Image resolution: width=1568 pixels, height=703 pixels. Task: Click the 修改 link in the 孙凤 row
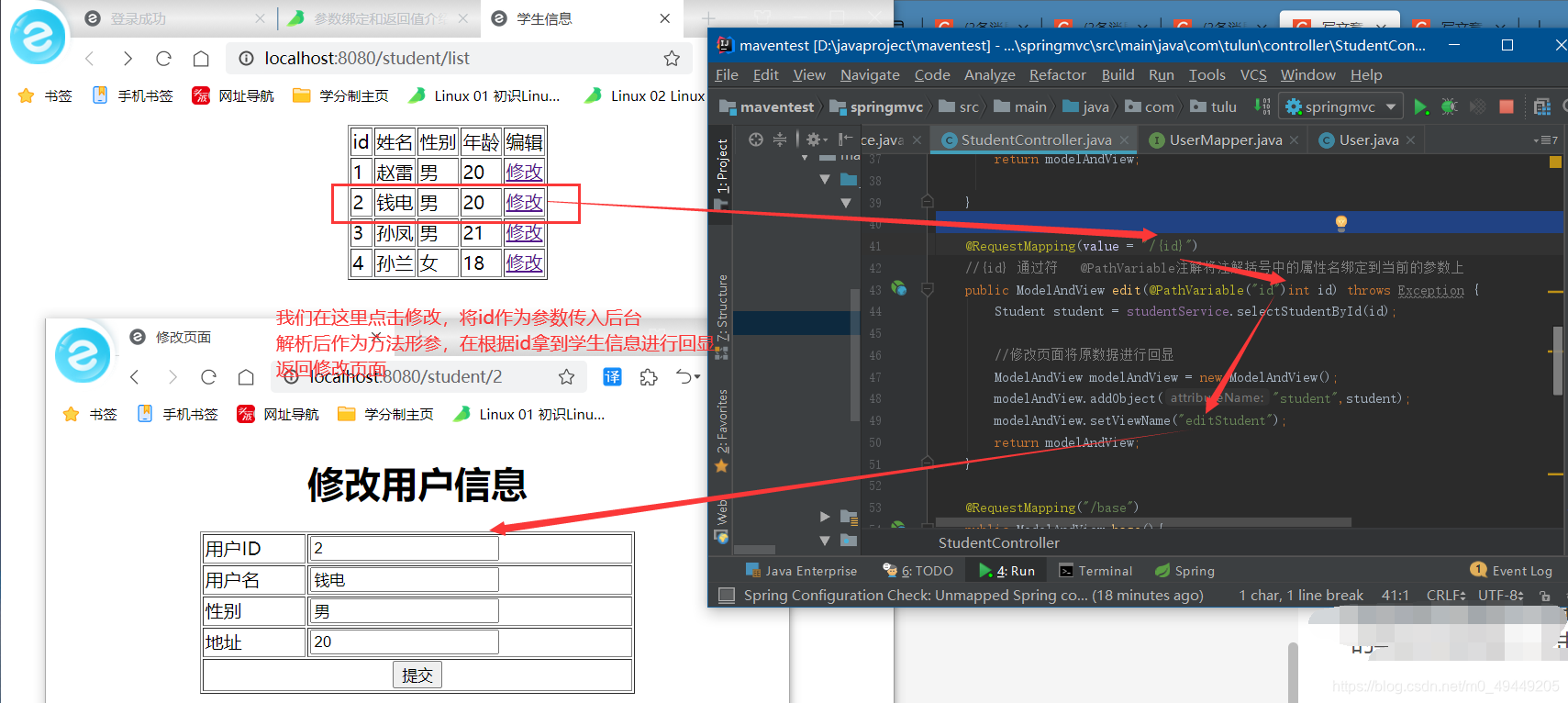[x=524, y=233]
